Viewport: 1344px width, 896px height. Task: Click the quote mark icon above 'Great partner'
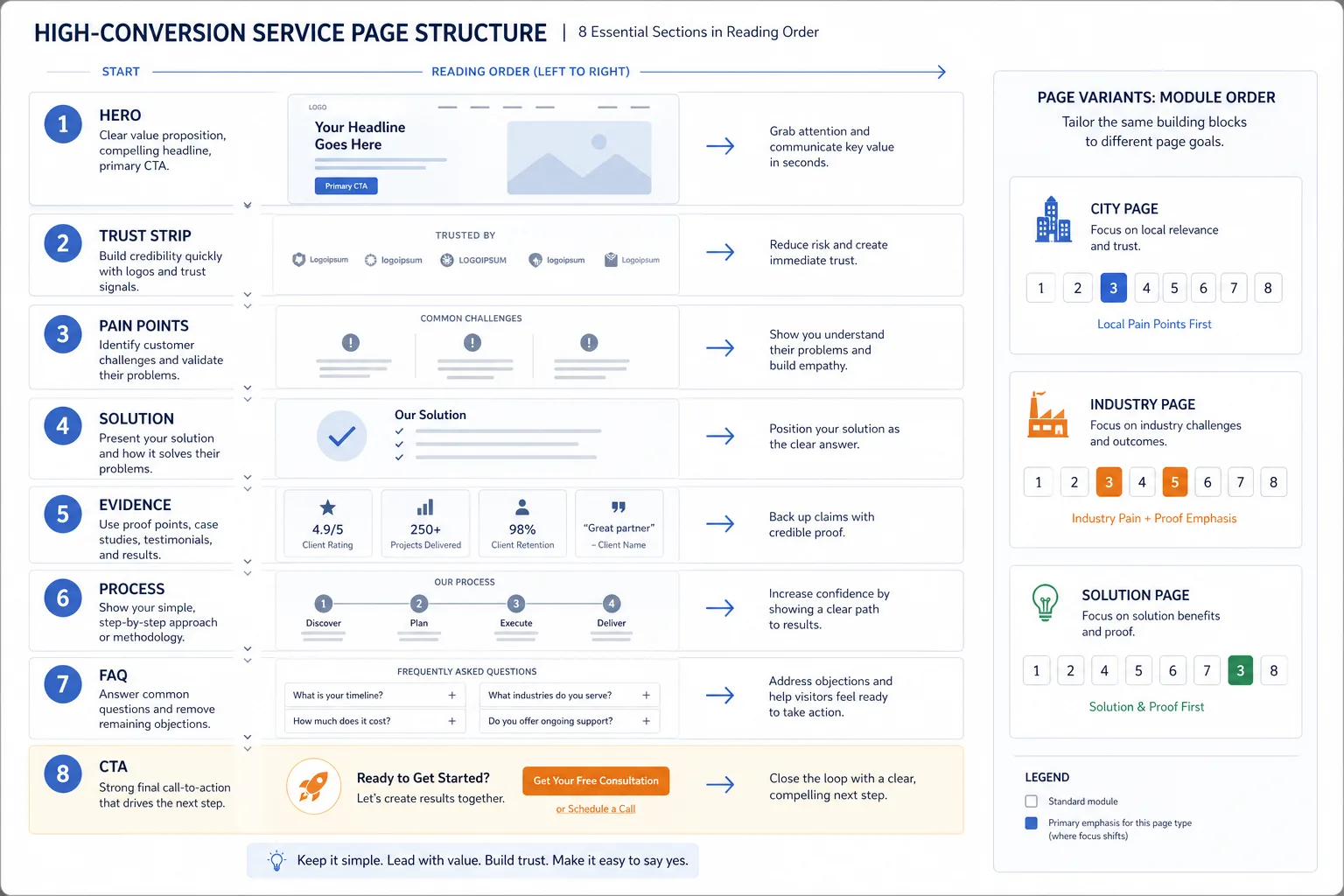point(619,507)
